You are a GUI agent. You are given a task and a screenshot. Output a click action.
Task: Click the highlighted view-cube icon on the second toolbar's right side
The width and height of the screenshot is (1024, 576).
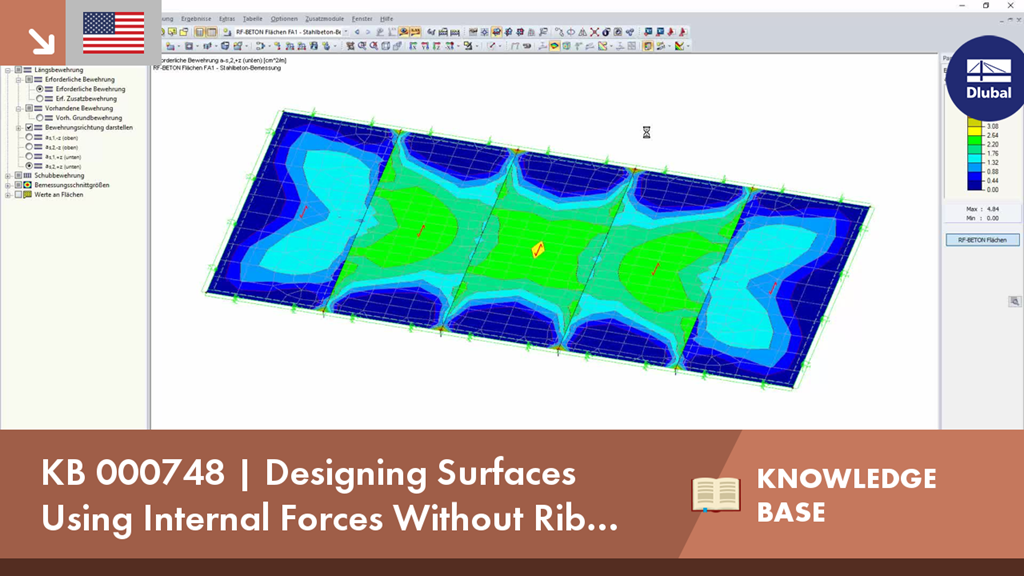pos(648,46)
